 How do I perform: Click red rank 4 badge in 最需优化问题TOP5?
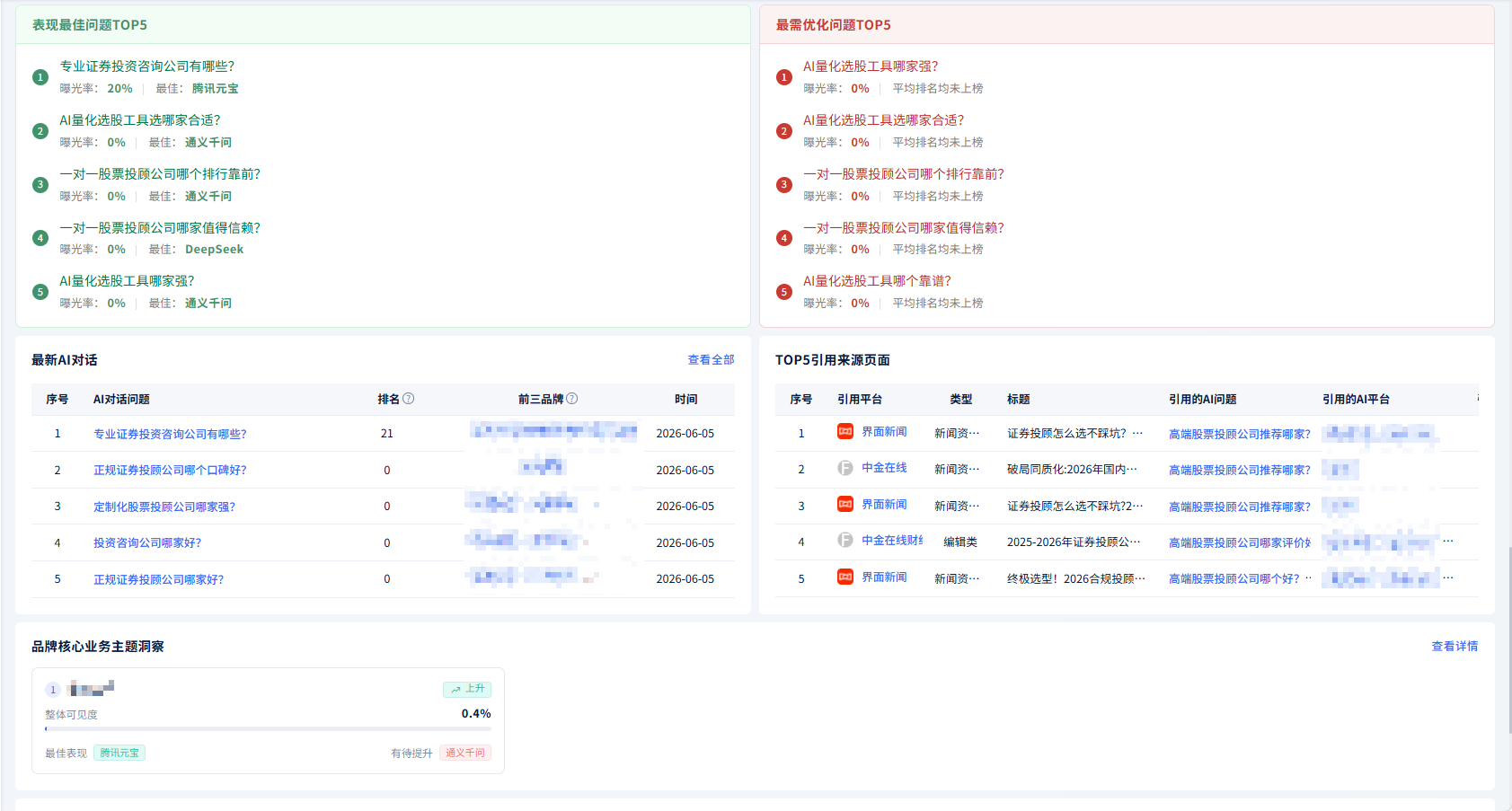784,238
